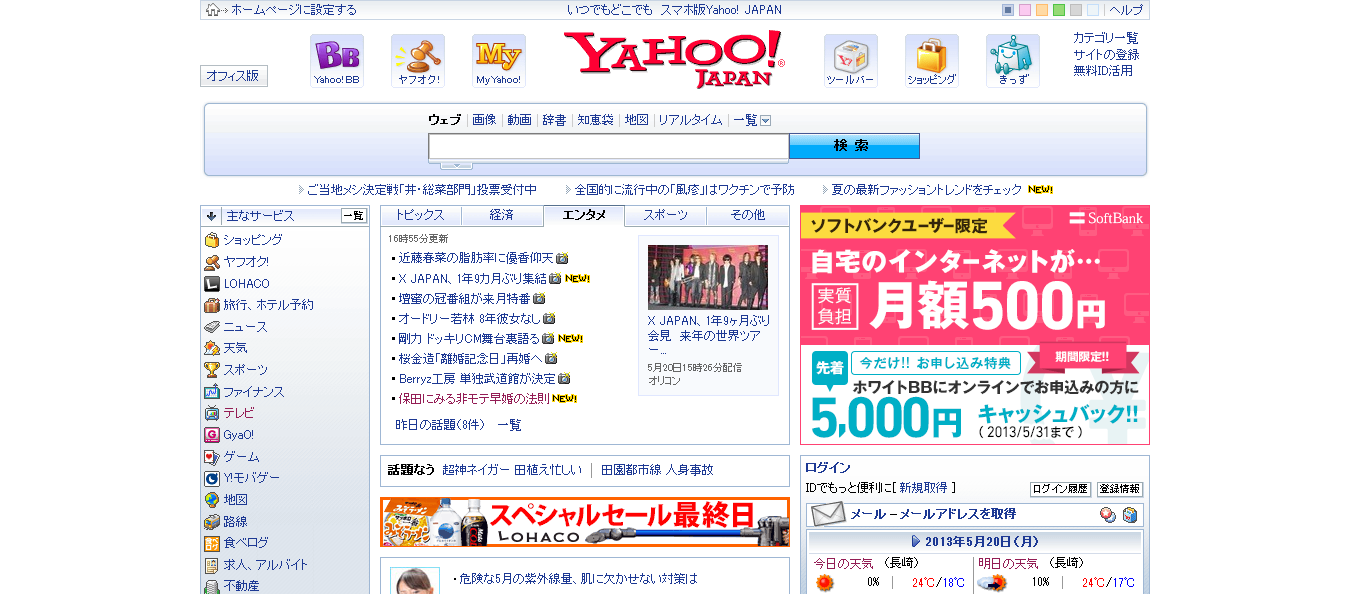Click the sidebar 食べログ icon
This screenshot has height=594, width=1349.
pyautogui.click(x=212, y=543)
